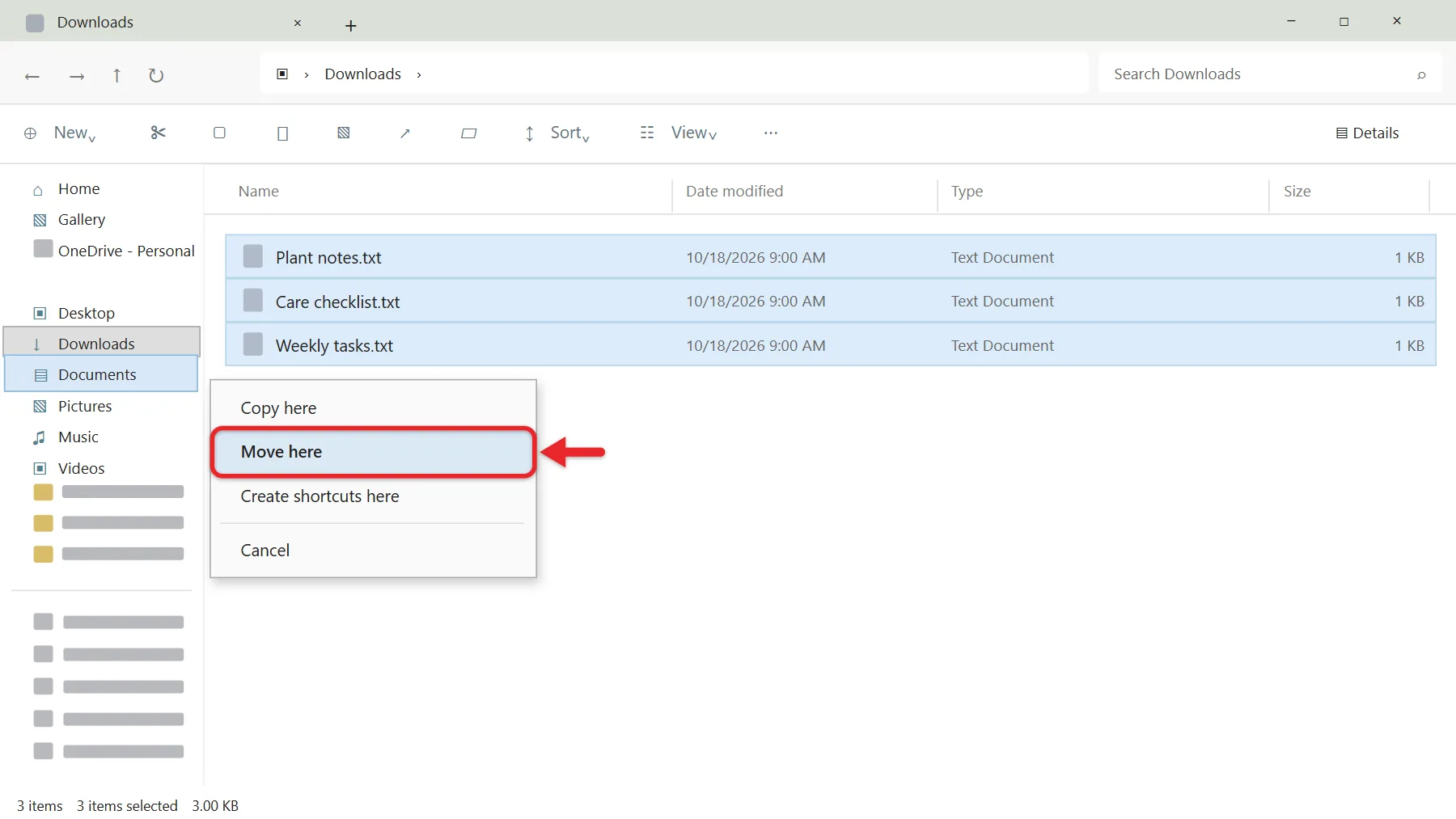Choose Cancel in the context menu
The width and height of the screenshot is (1456, 819).
tap(374, 550)
